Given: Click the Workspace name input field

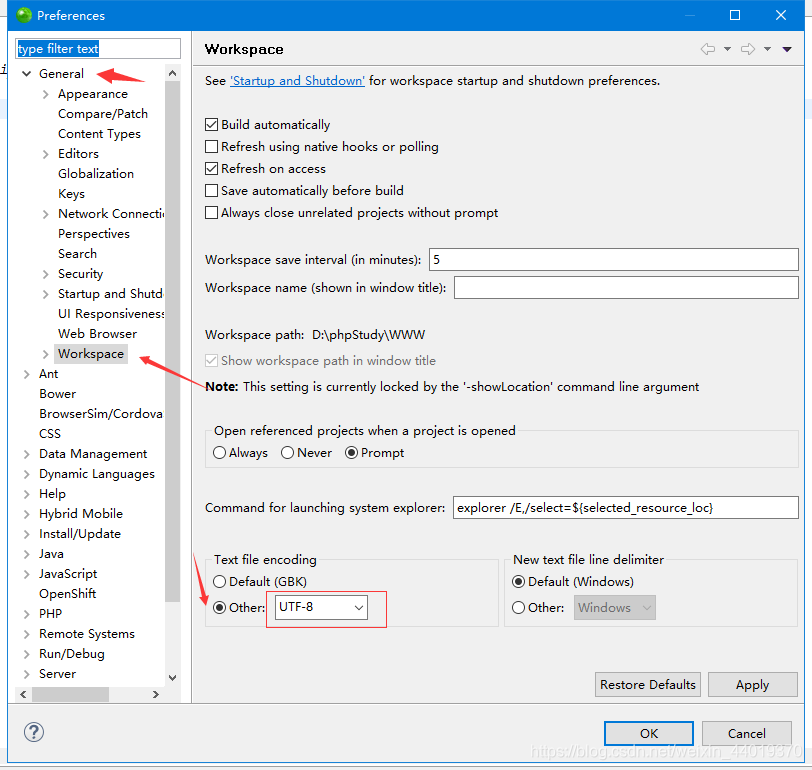Looking at the screenshot, I should [626, 287].
